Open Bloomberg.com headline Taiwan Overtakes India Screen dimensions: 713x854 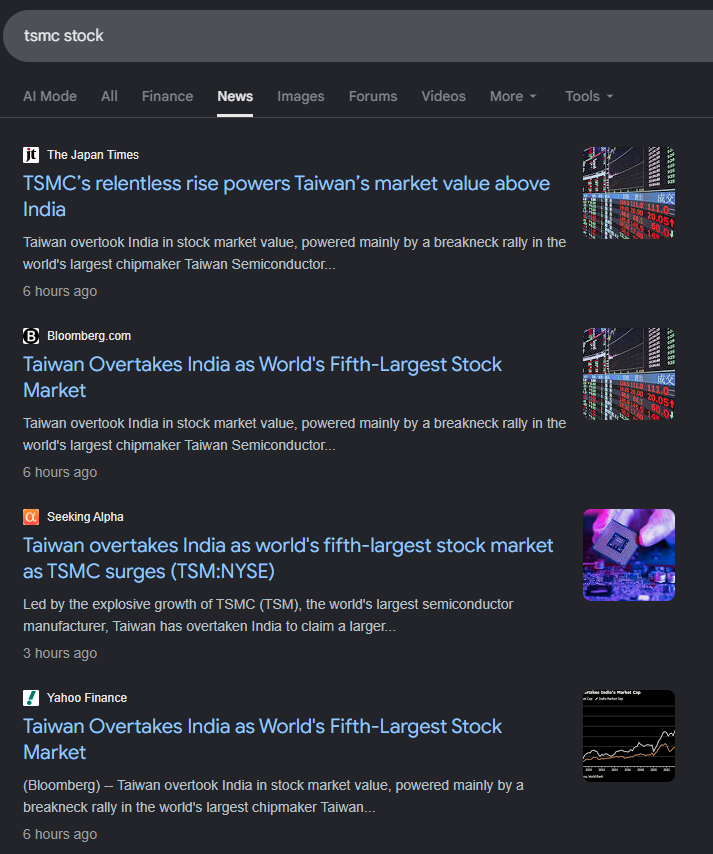(262, 377)
